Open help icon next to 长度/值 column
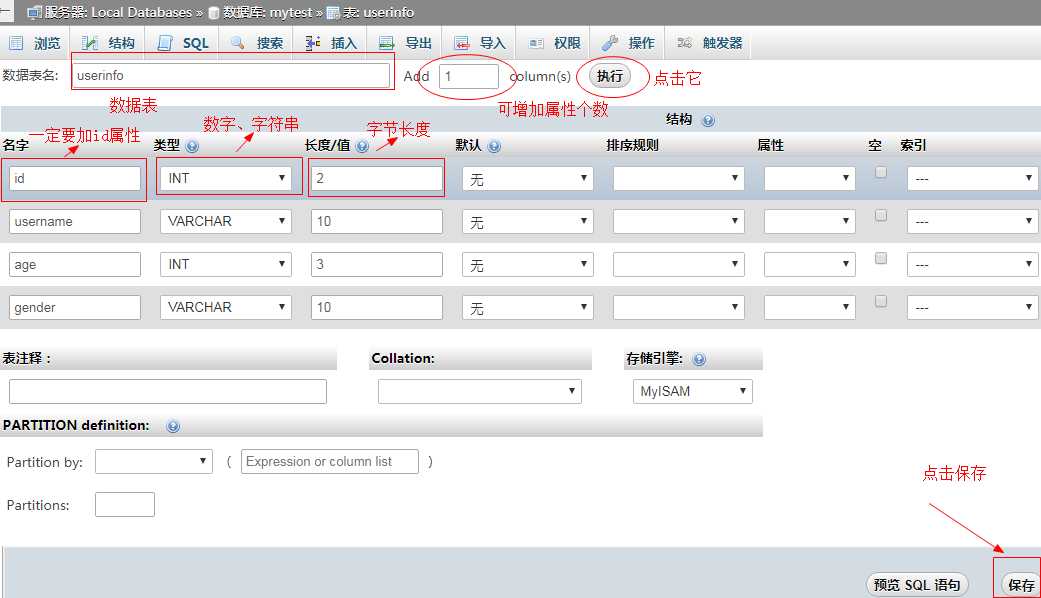This screenshot has width=1041, height=598. tap(362, 146)
